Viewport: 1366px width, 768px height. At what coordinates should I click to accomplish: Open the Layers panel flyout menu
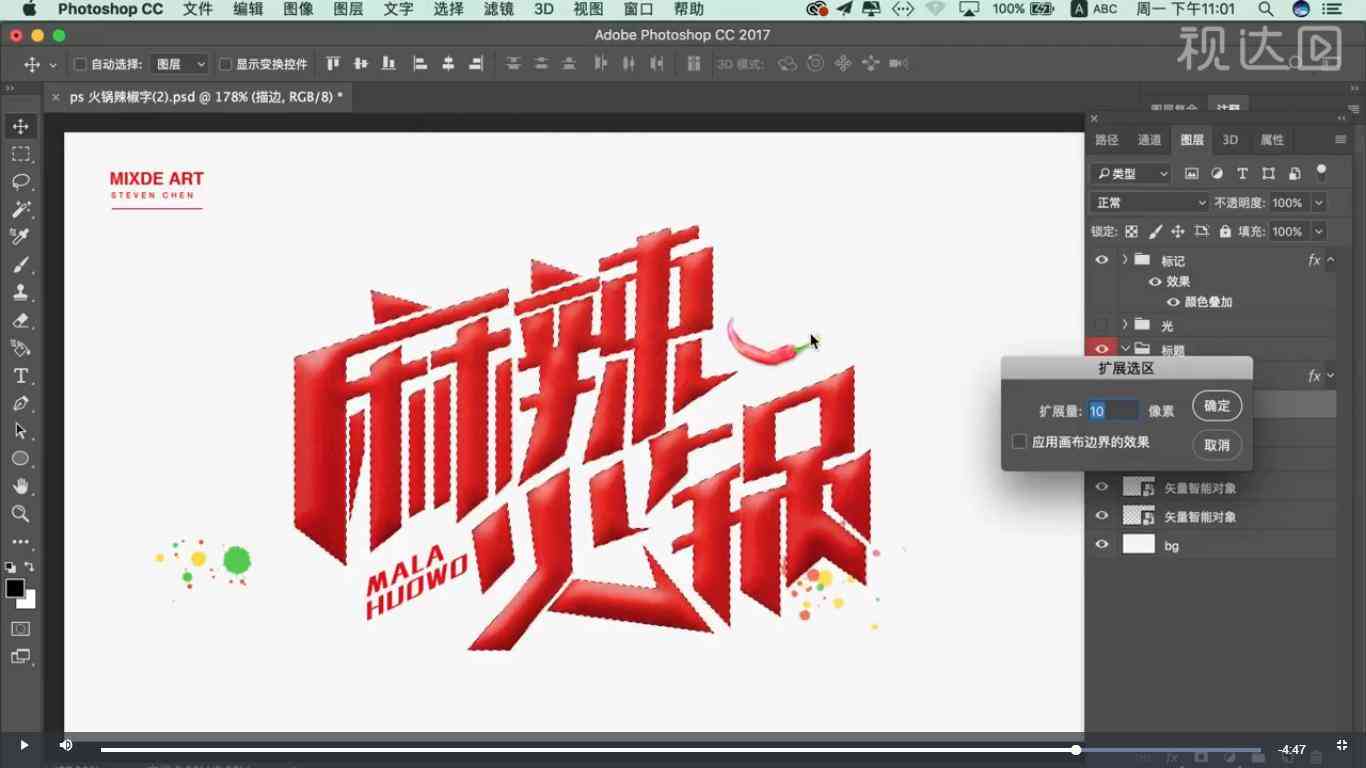click(x=1341, y=140)
